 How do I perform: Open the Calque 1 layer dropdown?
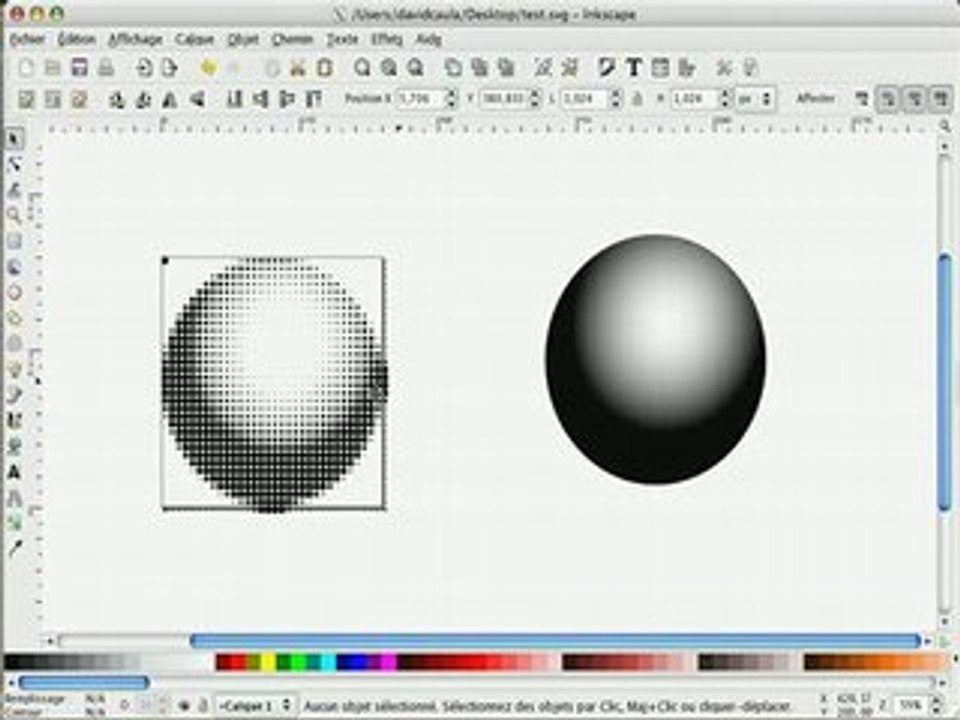pos(255,706)
